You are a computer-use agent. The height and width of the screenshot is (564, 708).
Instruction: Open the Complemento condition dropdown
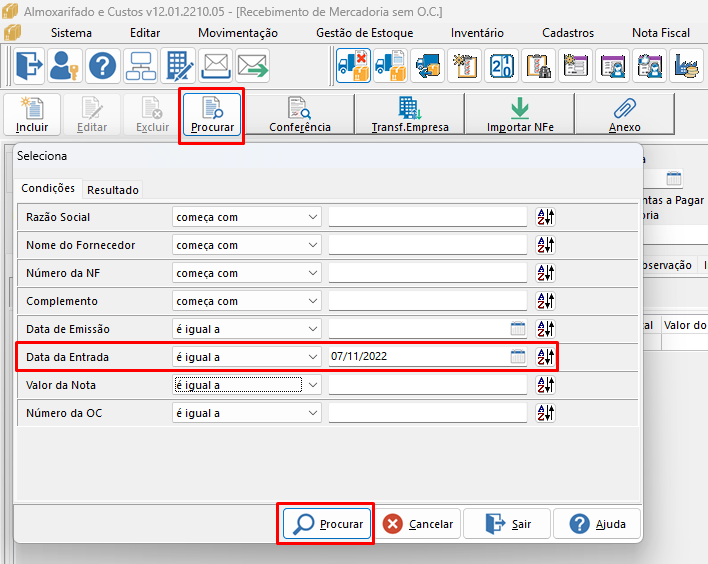(247, 301)
